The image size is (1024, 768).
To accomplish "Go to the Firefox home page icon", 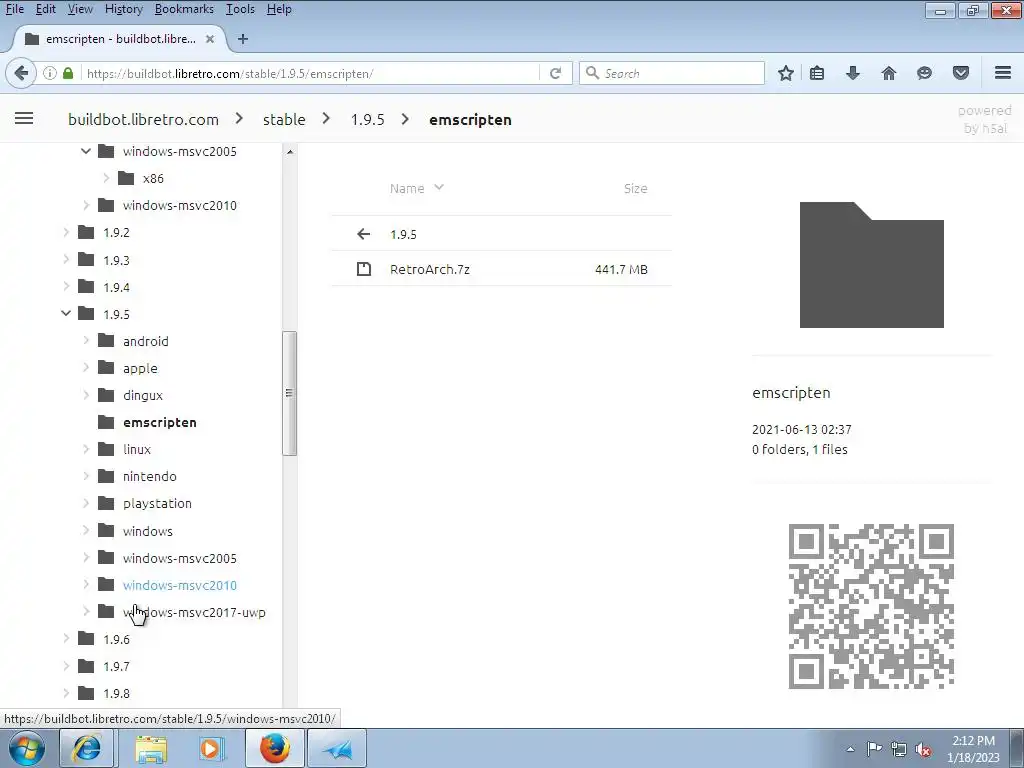I will (889, 73).
